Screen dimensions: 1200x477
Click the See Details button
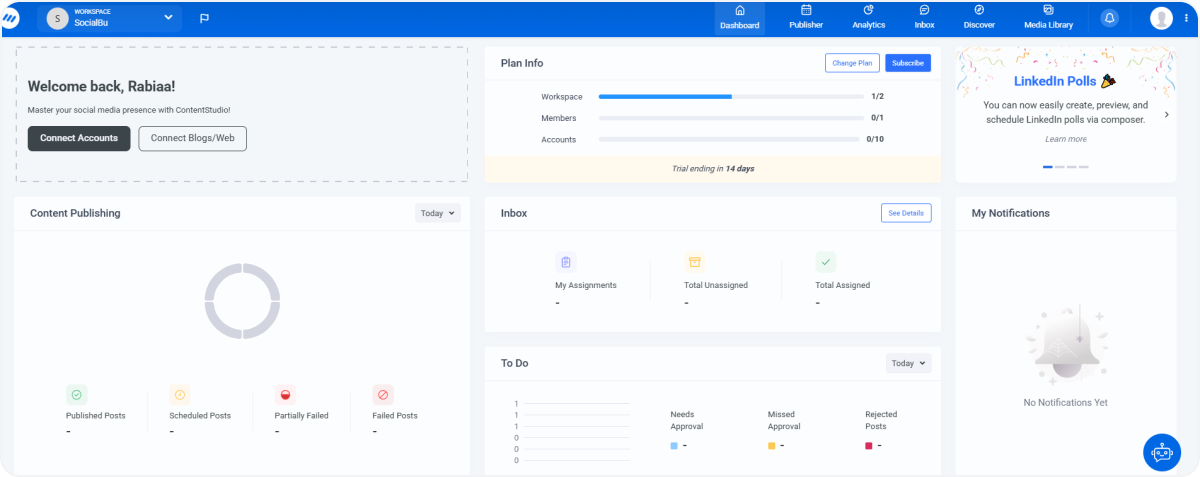pyautogui.click(x=906, y=213)
